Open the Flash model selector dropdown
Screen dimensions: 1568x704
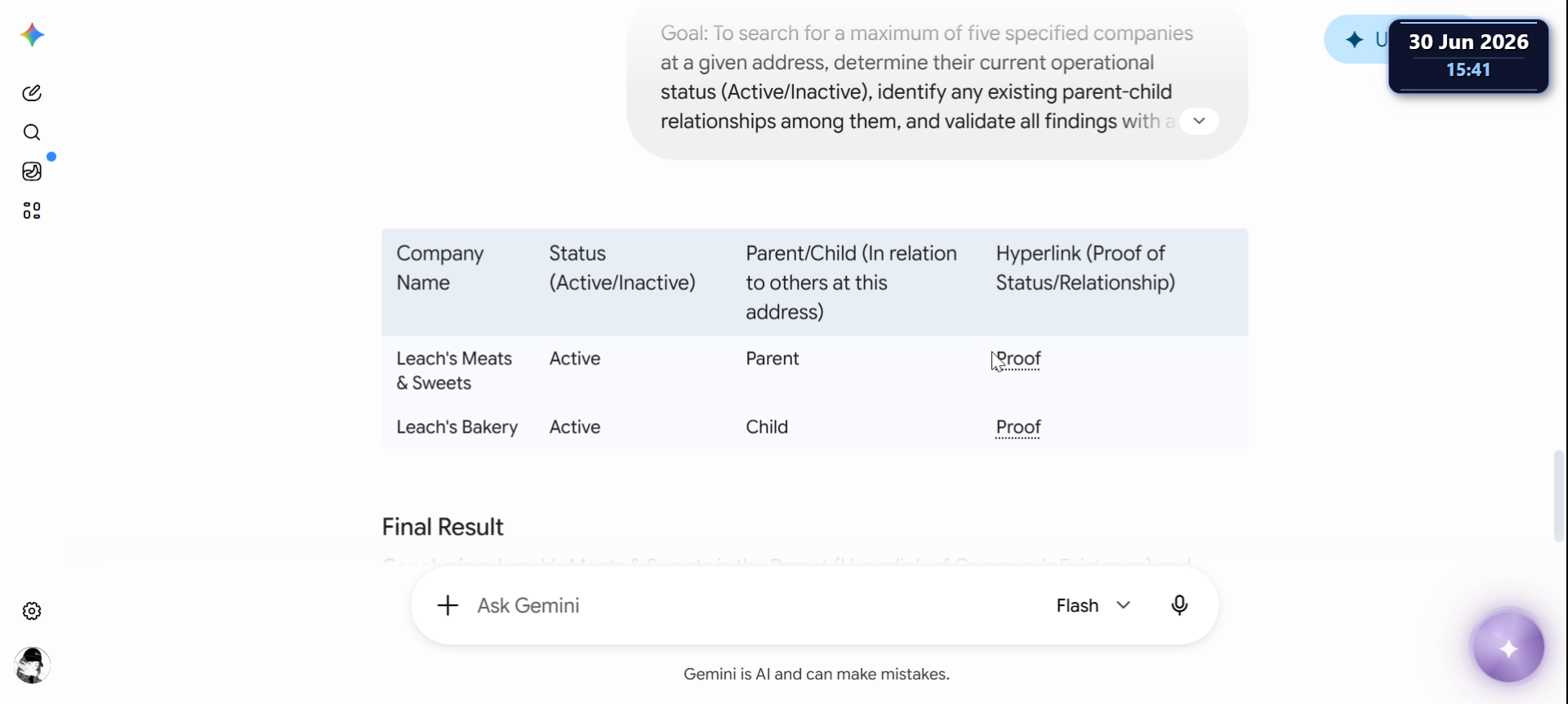pyautogui.click(x=1094, y=605)
